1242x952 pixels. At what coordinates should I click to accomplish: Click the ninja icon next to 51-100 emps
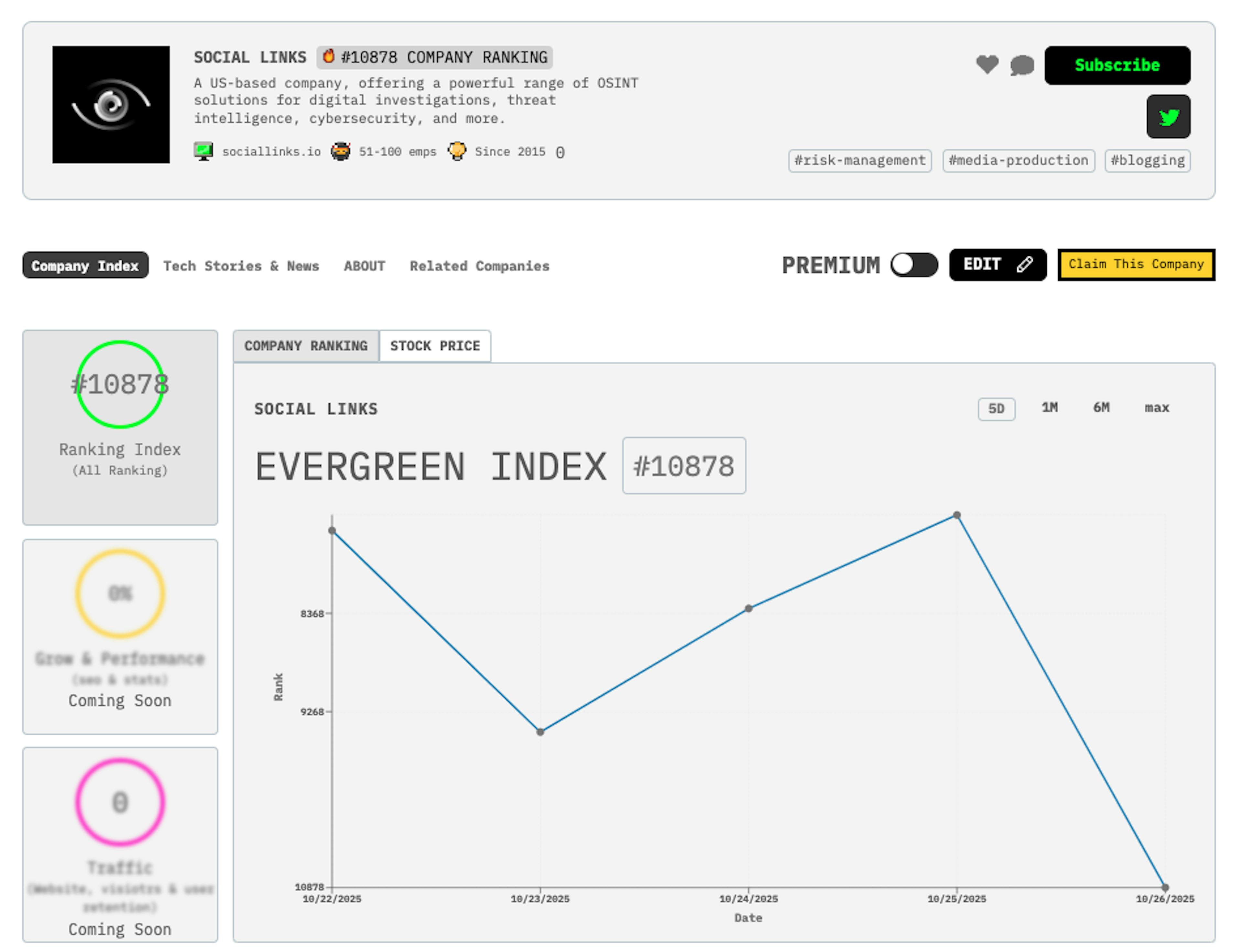(341, 151)
